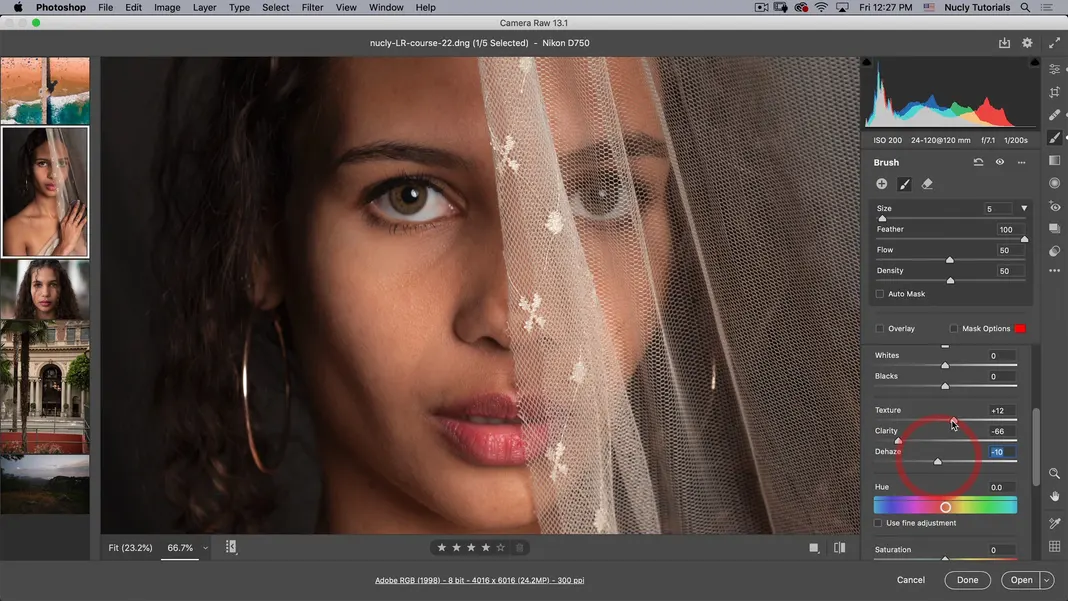
Task: Open the Presets panel icon
Action: (x=1054, y=251)
